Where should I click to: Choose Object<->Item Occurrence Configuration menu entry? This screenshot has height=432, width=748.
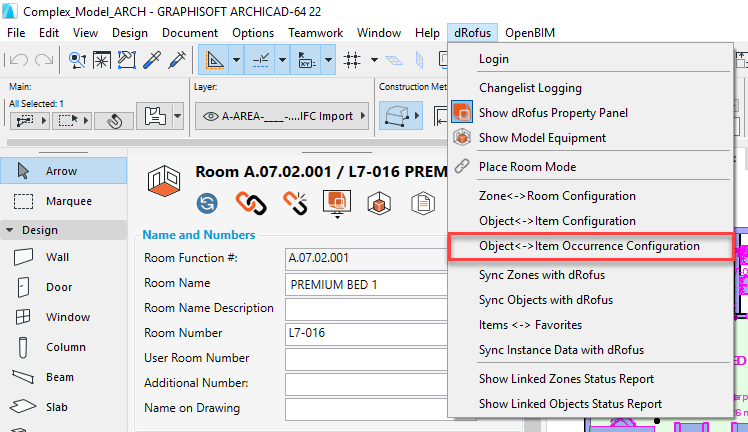pos(589,246)
